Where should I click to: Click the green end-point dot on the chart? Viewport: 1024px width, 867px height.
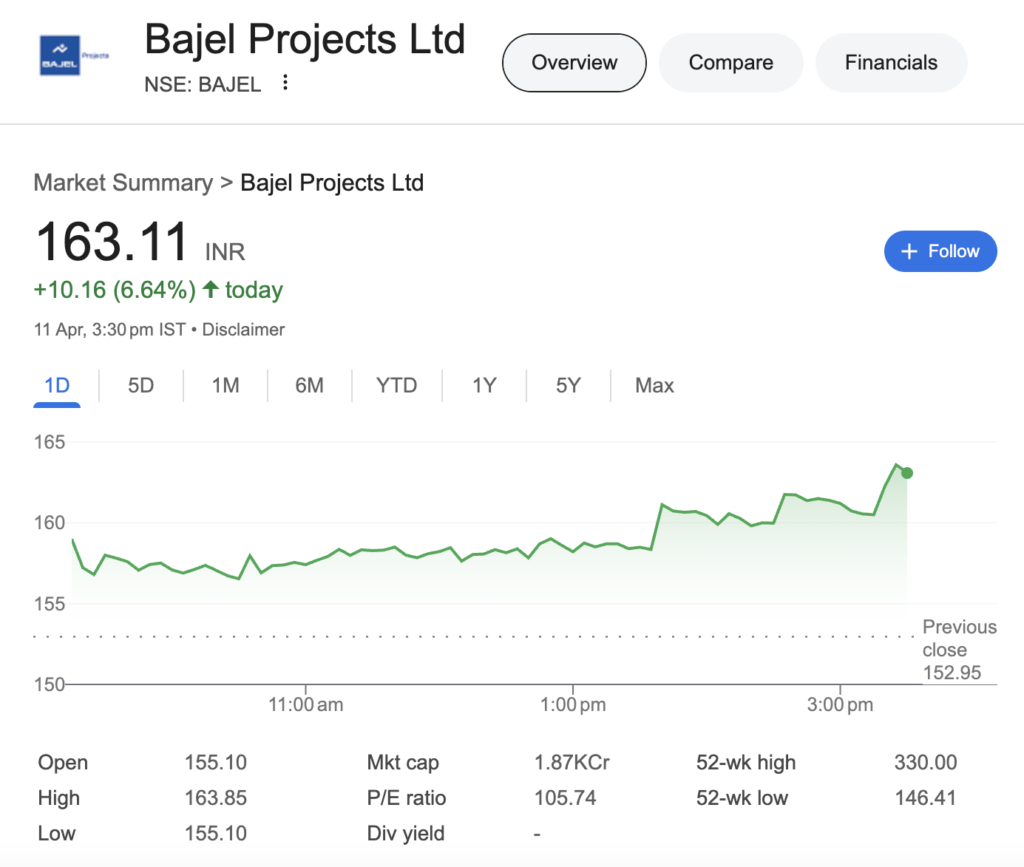pos(907,473)
